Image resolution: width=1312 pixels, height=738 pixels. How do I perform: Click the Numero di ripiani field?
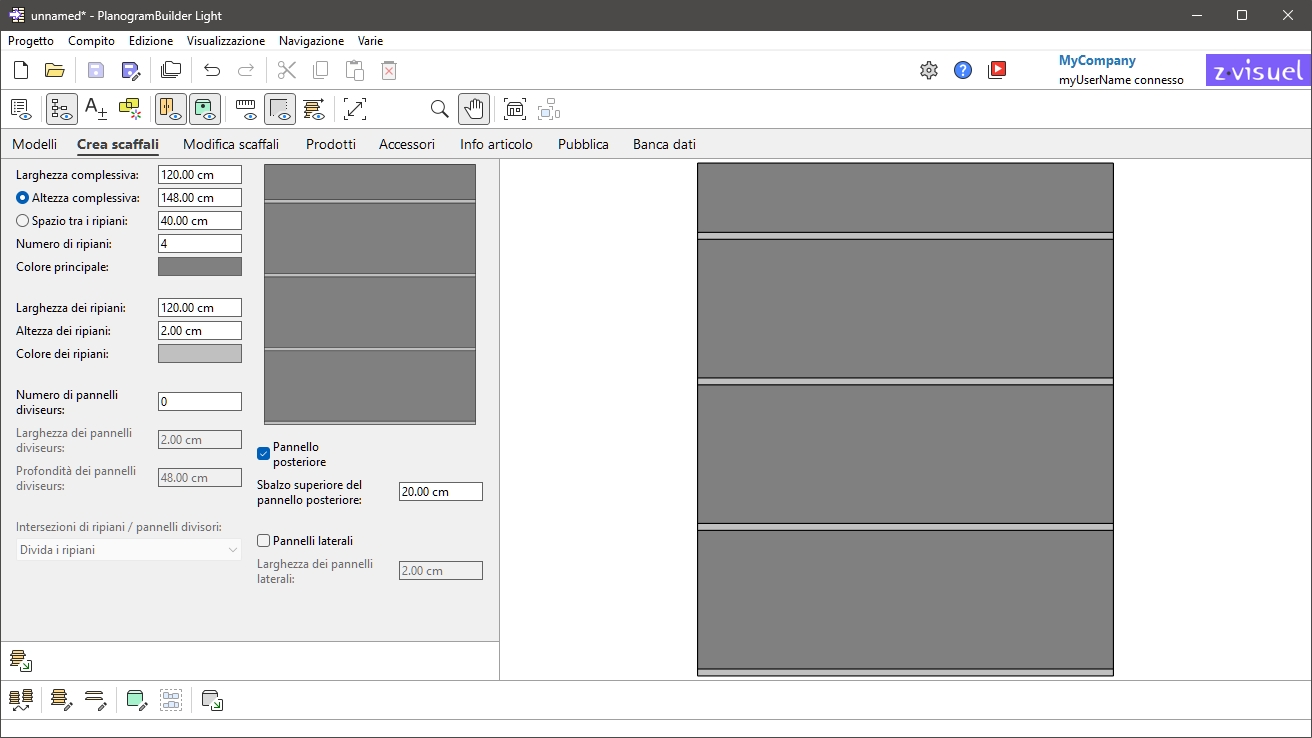click(x=200, y=244)
